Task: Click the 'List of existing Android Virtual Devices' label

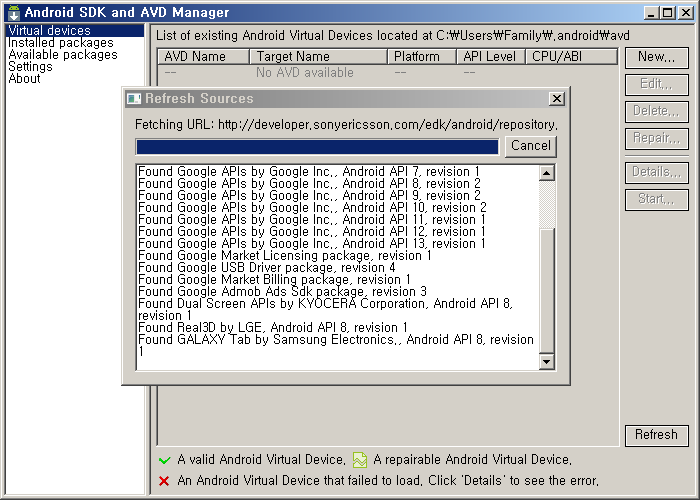Action: point(392,36)
